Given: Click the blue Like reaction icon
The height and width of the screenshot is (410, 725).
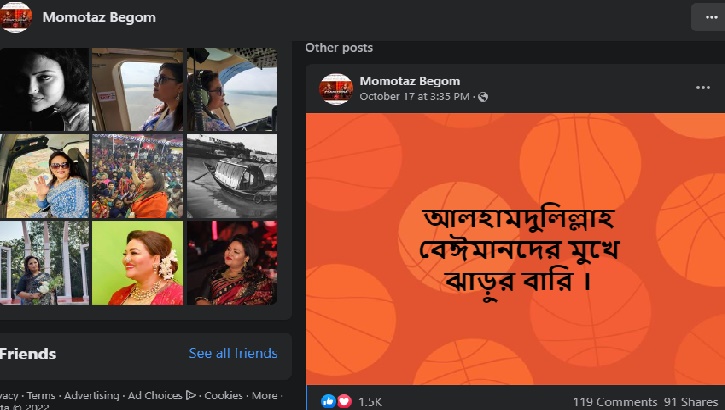Looking at the screenshot, I should (x=328, y=401).
